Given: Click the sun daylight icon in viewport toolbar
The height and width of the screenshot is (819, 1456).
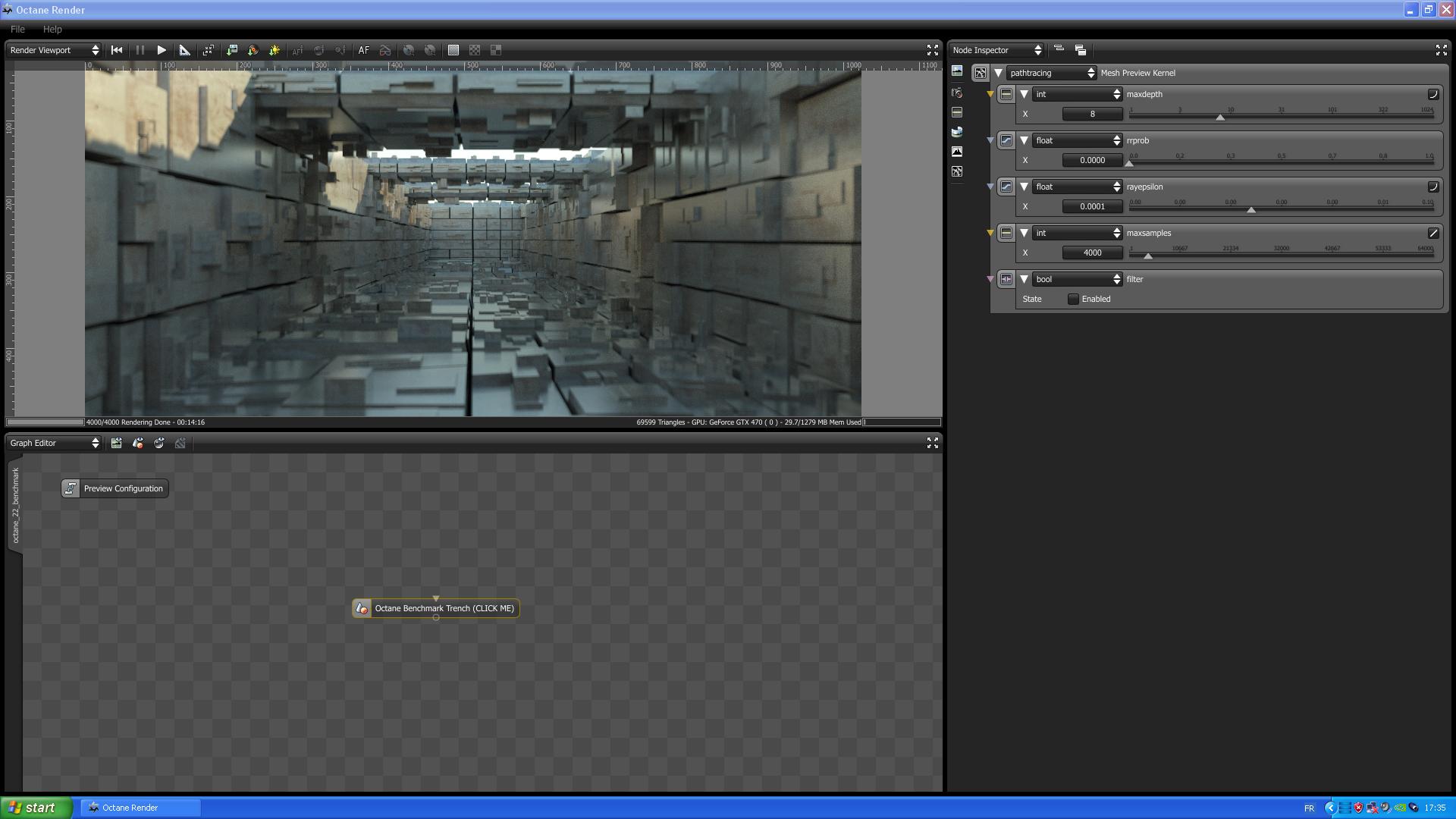Looking at the screenshot, I should point(275,50).
